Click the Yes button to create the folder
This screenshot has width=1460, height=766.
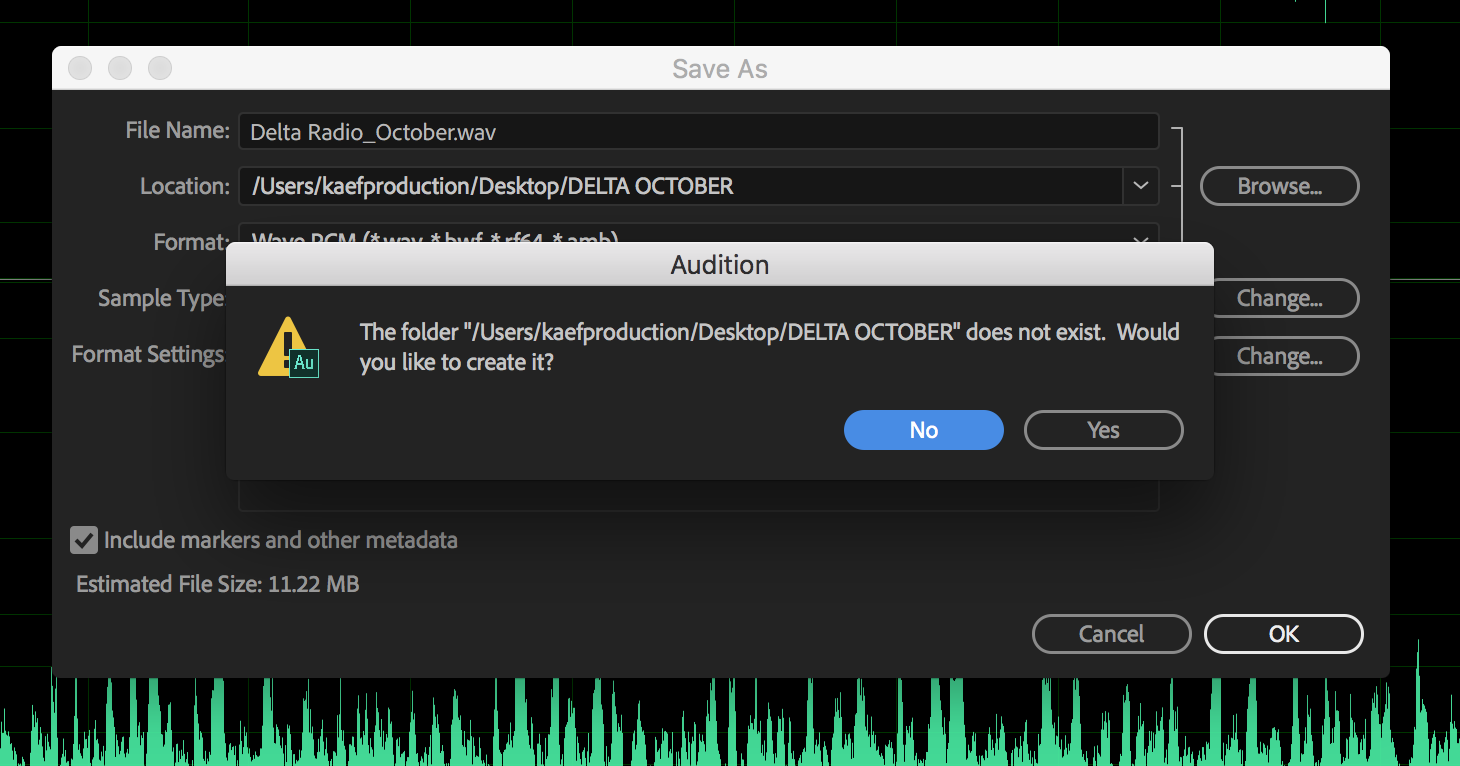point(1103,430)
